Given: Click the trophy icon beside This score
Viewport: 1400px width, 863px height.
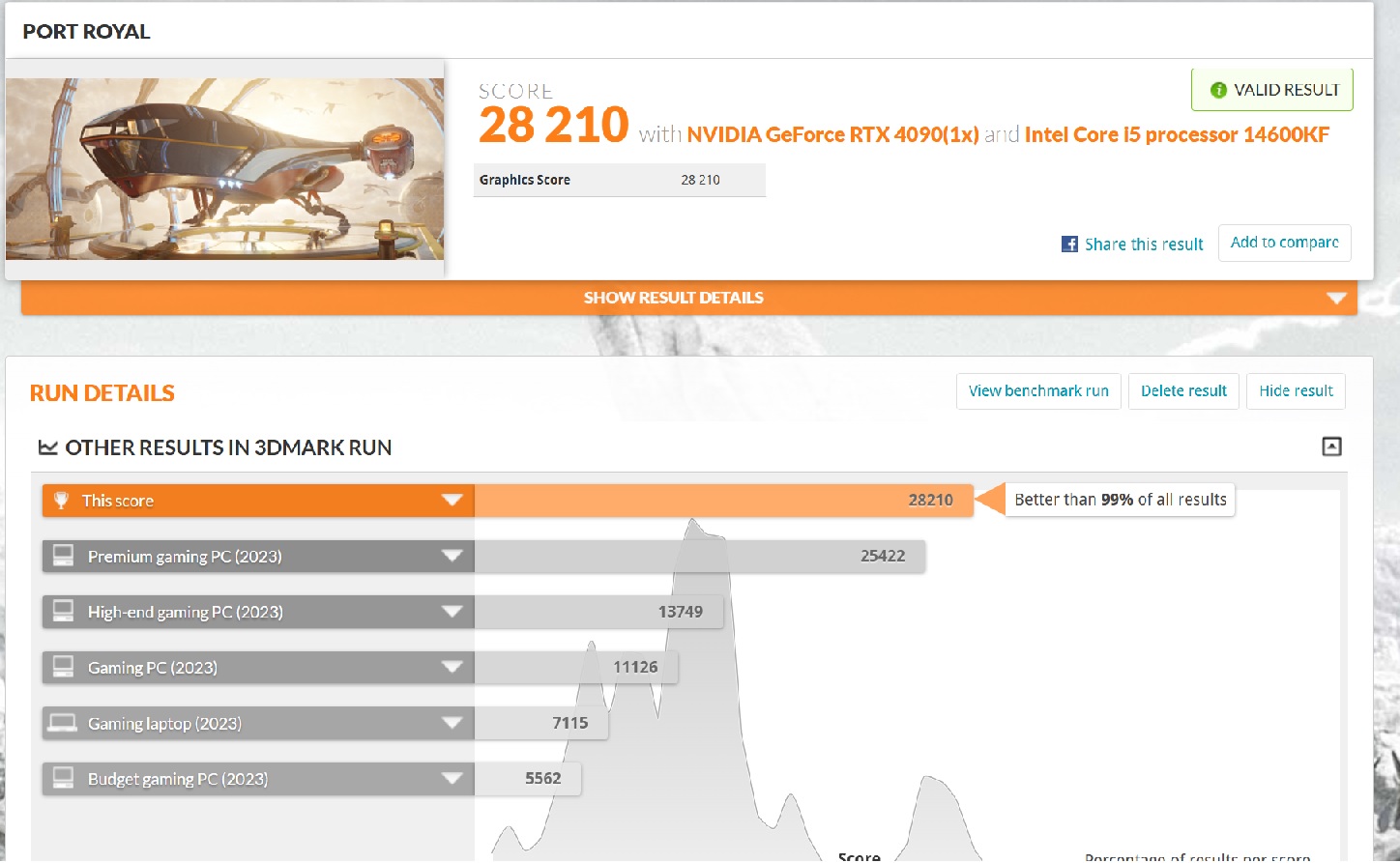Looking at the screenshot, I should 62,501.
